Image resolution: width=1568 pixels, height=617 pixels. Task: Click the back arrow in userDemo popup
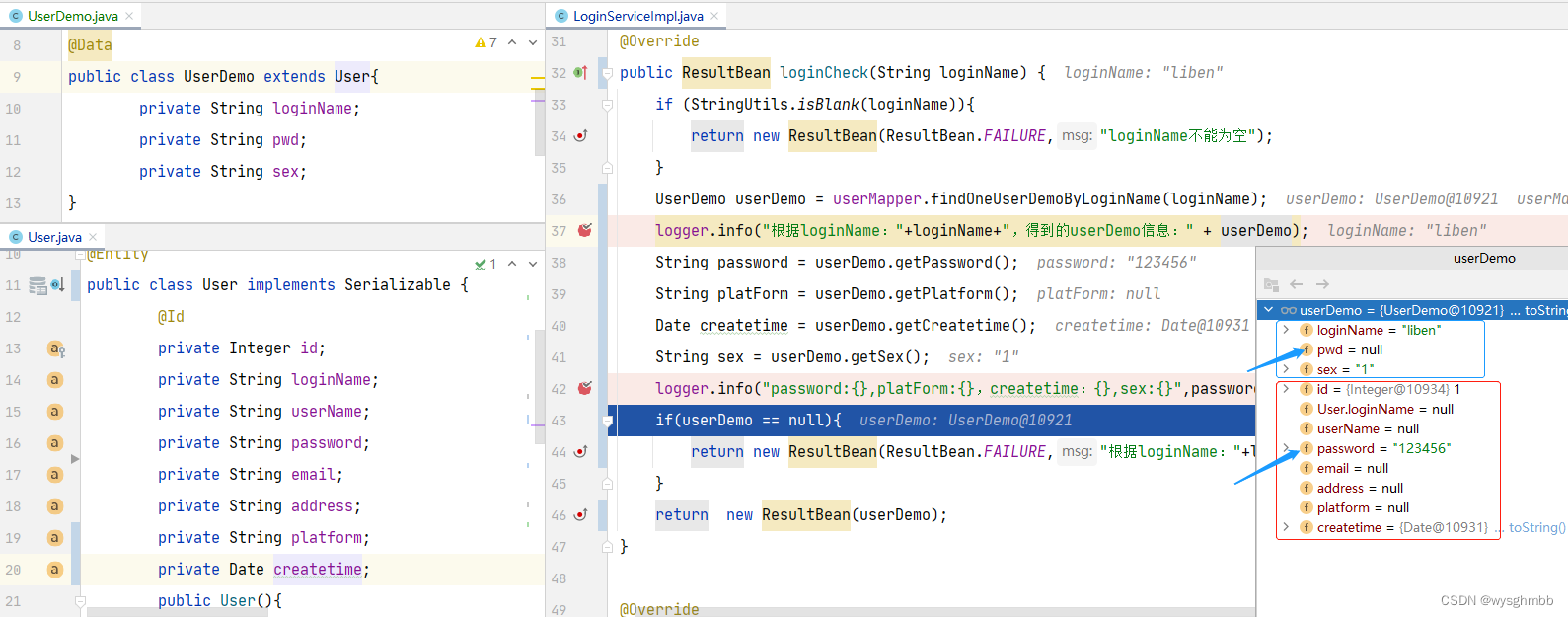tap(1297, 284)
